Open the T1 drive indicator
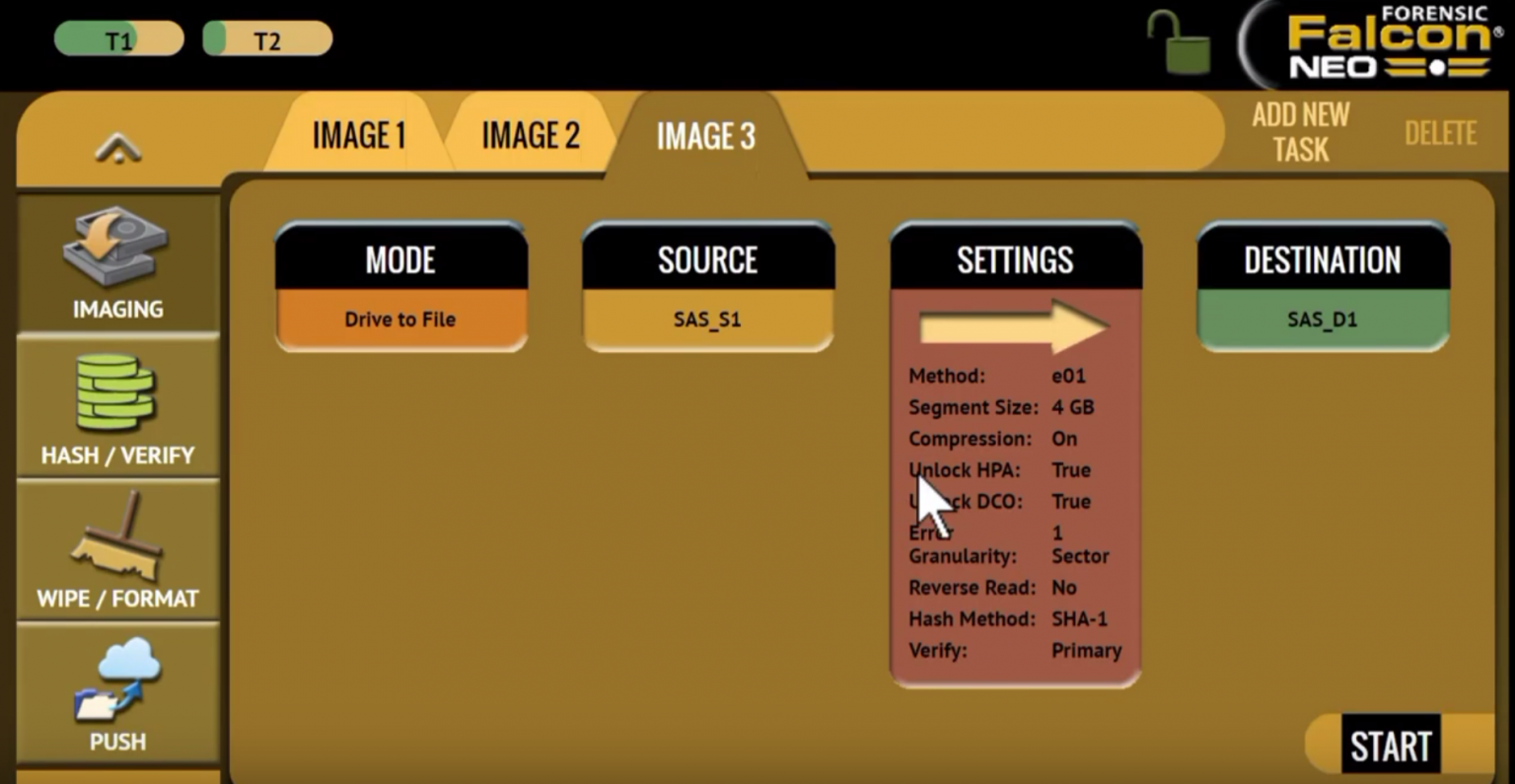 (x=117, y=37)
